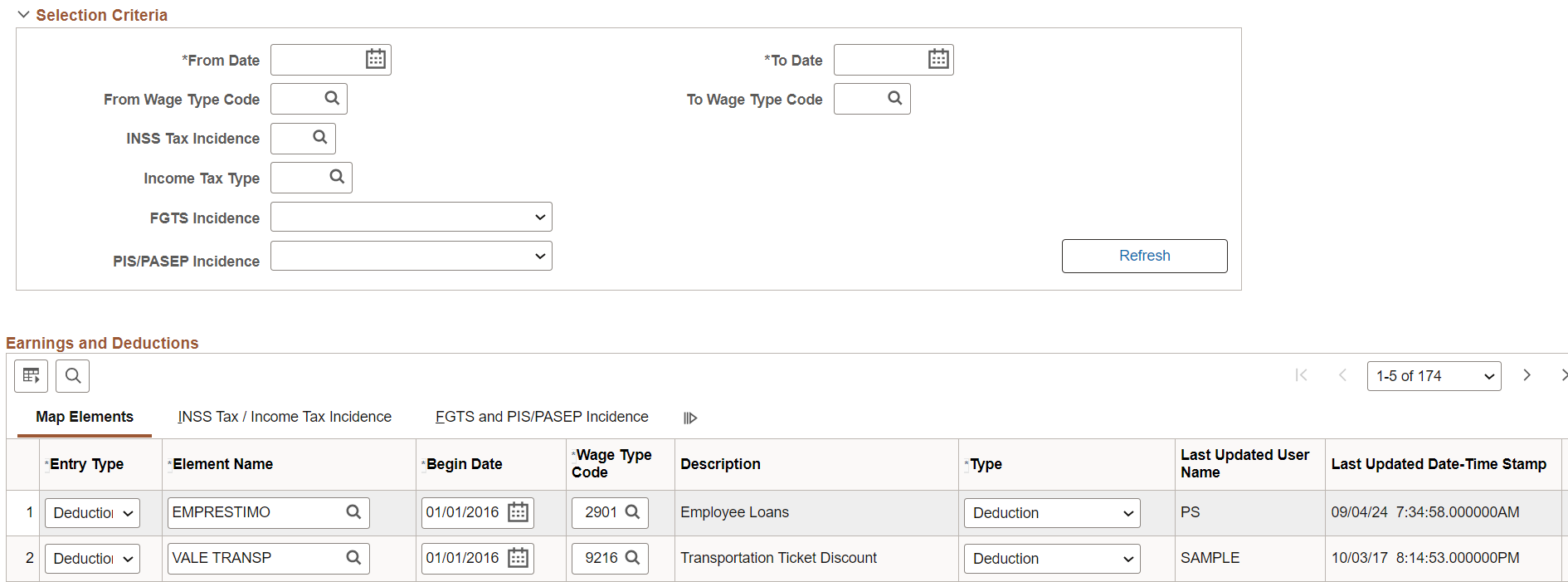
Task: Look up element name EMPRESTIMO
Action: [353, 512]
